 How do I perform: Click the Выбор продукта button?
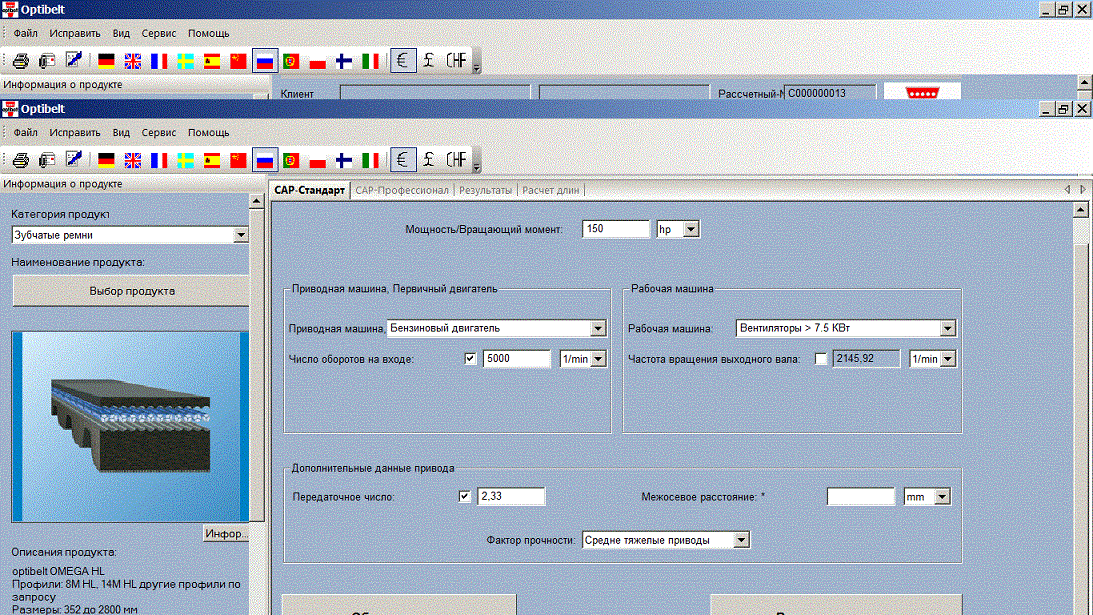tap(132, 291)
